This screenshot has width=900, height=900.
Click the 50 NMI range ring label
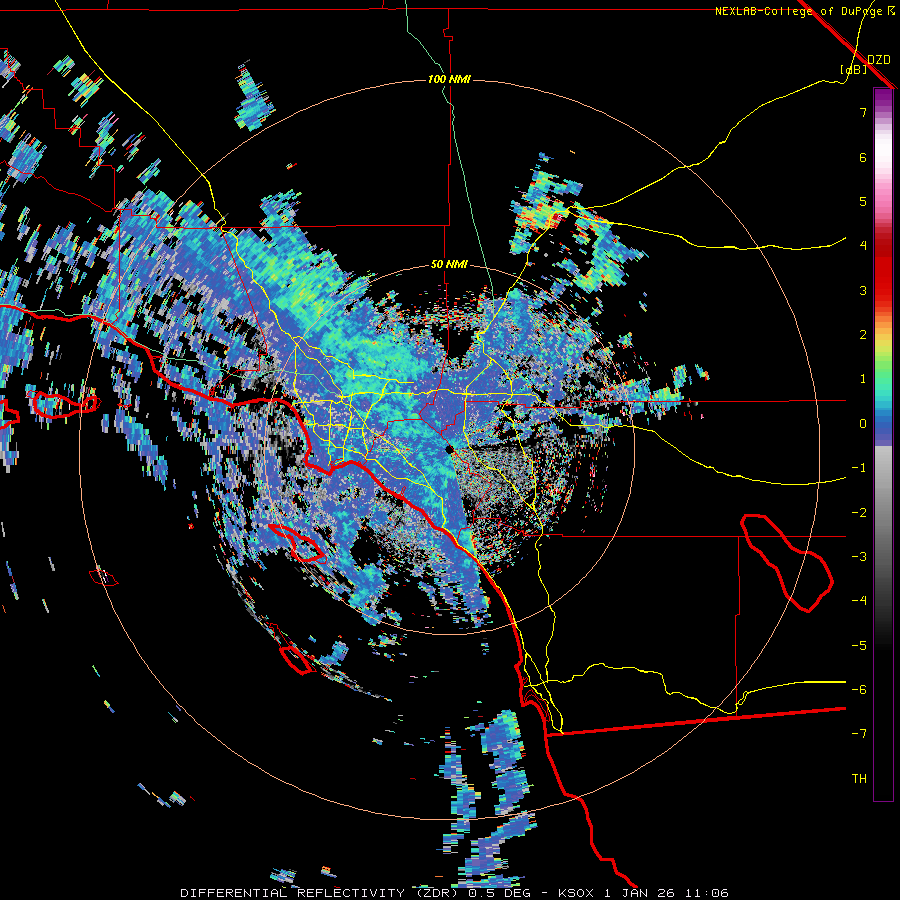tap(449, 265)
